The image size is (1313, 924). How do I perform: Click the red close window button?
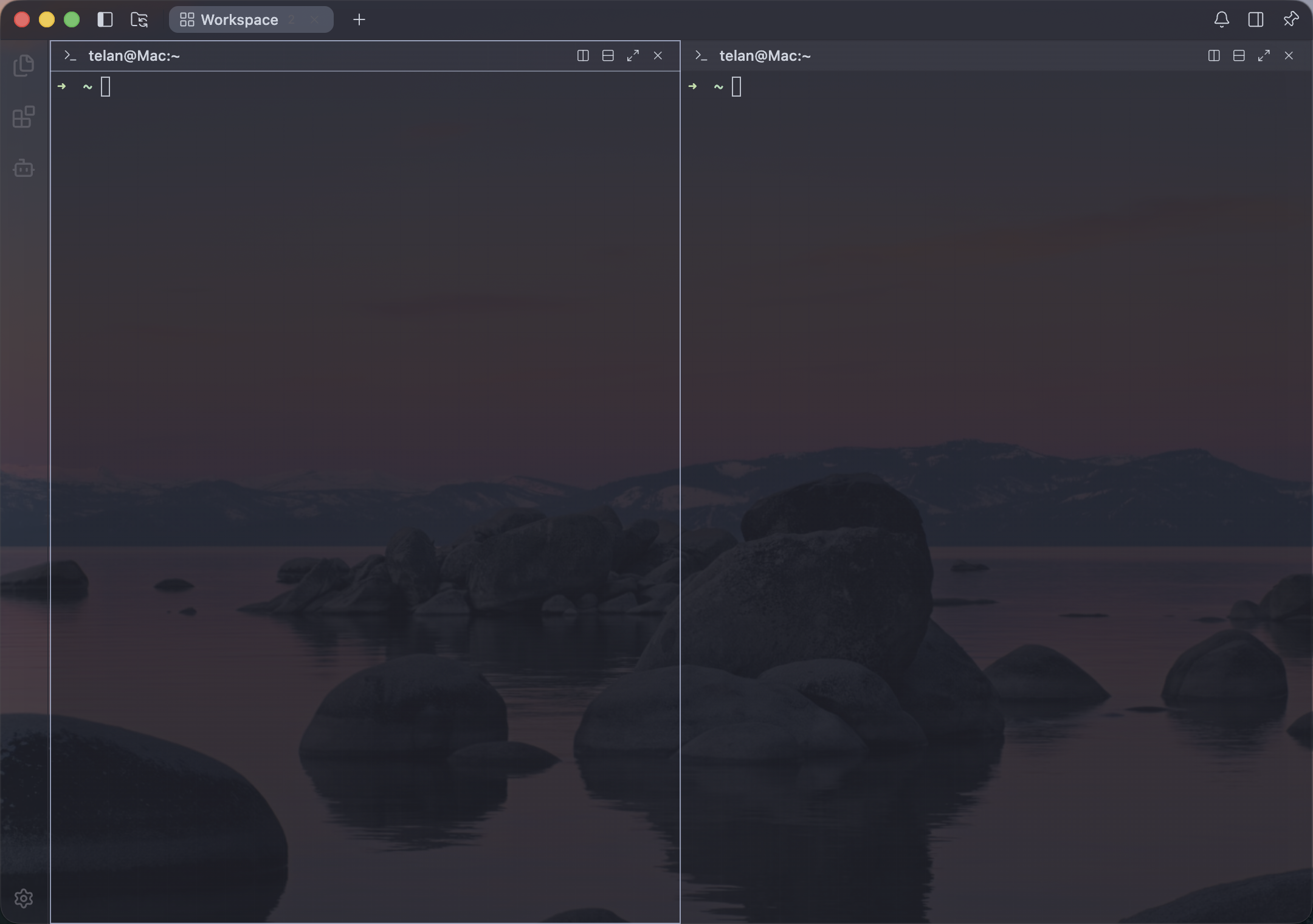[x=22, y=19]
